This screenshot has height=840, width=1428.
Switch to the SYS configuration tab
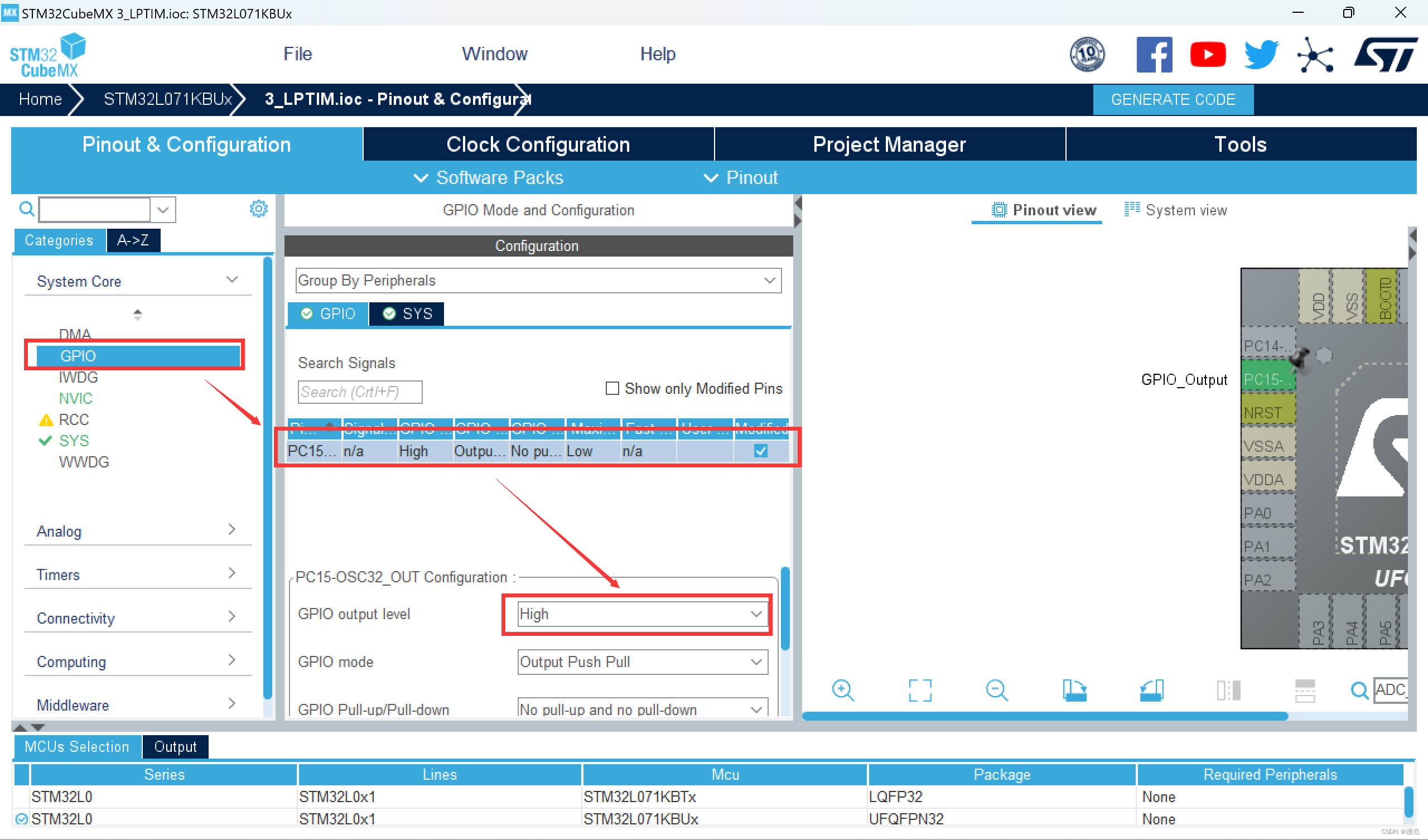pos(406,314)
